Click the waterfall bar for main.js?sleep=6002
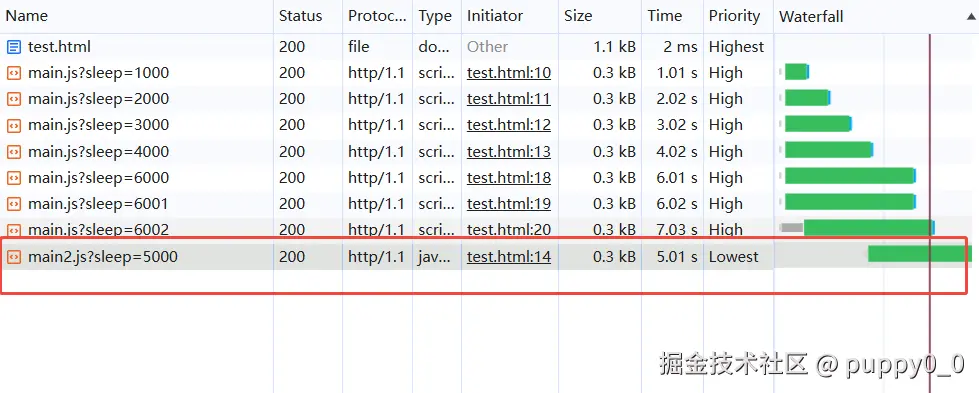 point(868,227)
